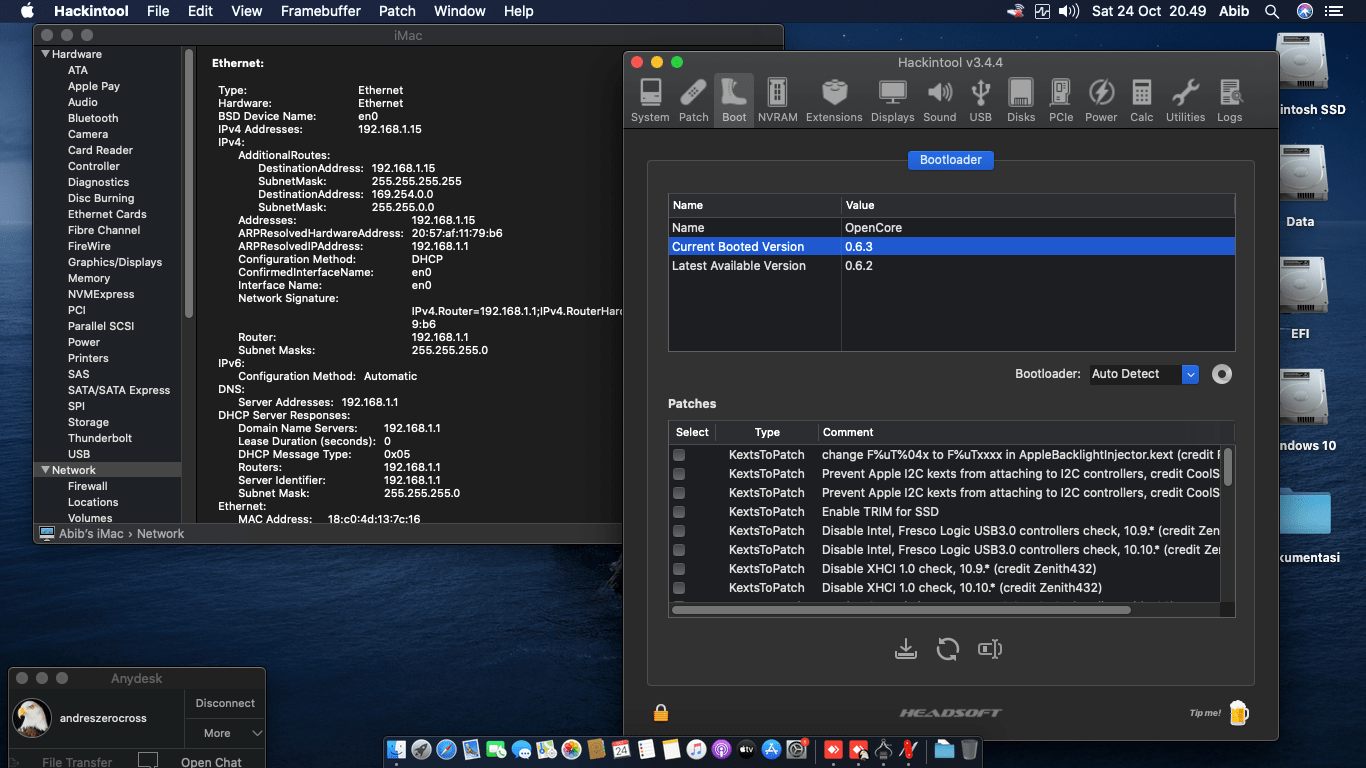View the Logs section of Hackintool
The height and width of the screenshot is (768, 1366).
(x=1228, y=98)
